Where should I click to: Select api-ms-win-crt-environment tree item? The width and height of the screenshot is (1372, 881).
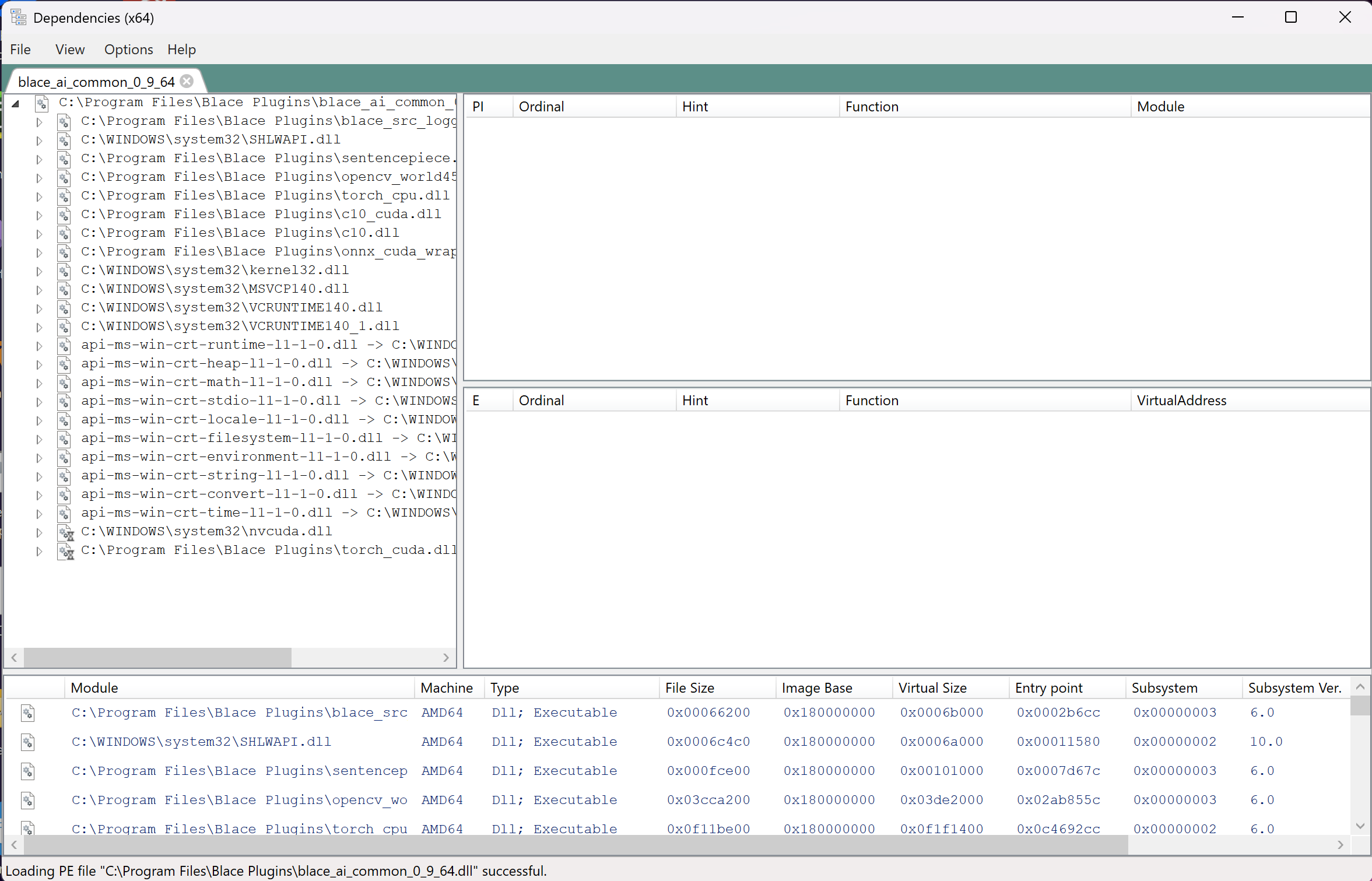(269, 457)
